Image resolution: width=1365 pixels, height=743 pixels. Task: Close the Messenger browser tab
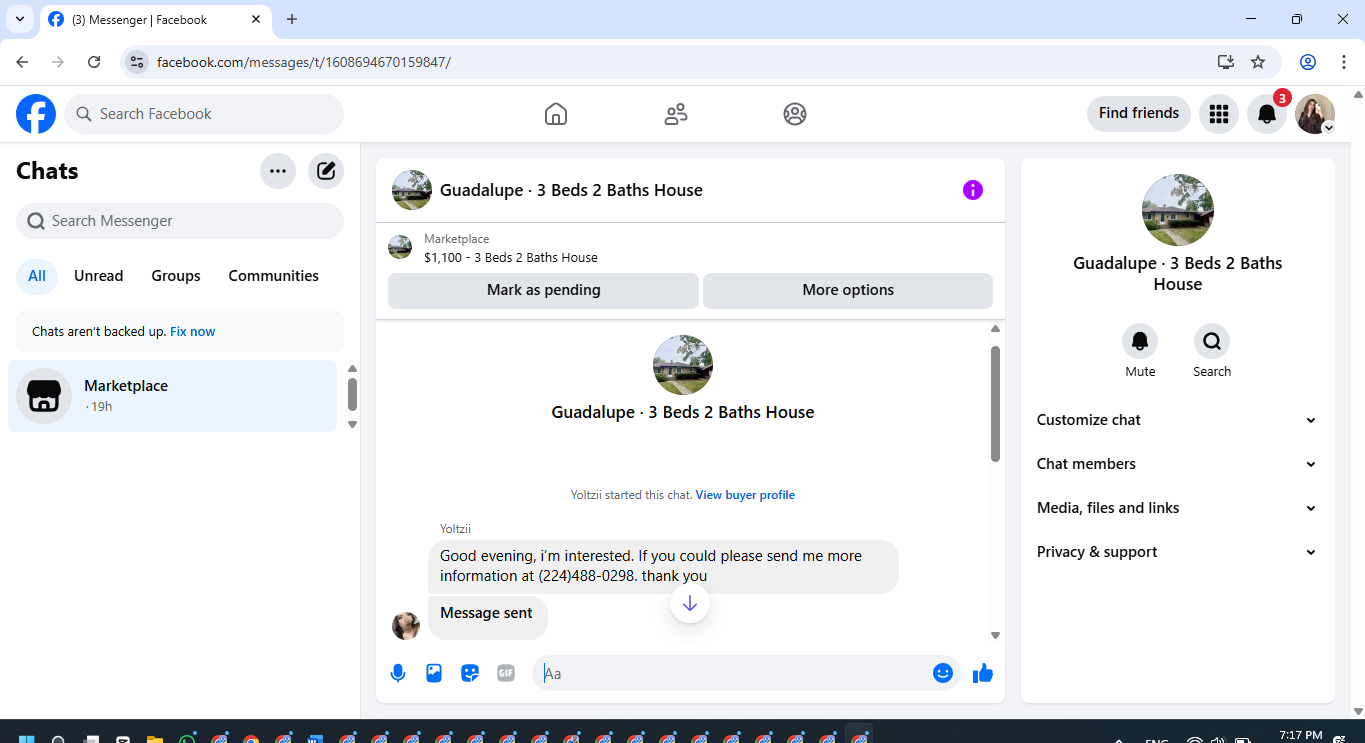coord(256,19)
